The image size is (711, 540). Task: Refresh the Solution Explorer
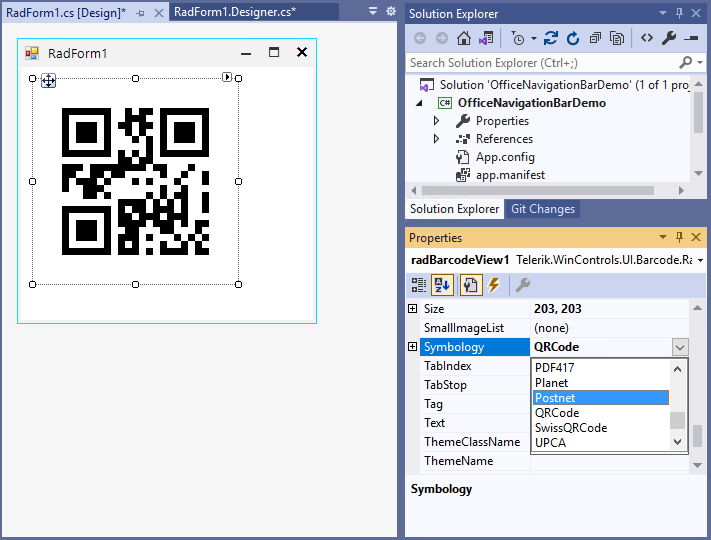pos(573,39)
